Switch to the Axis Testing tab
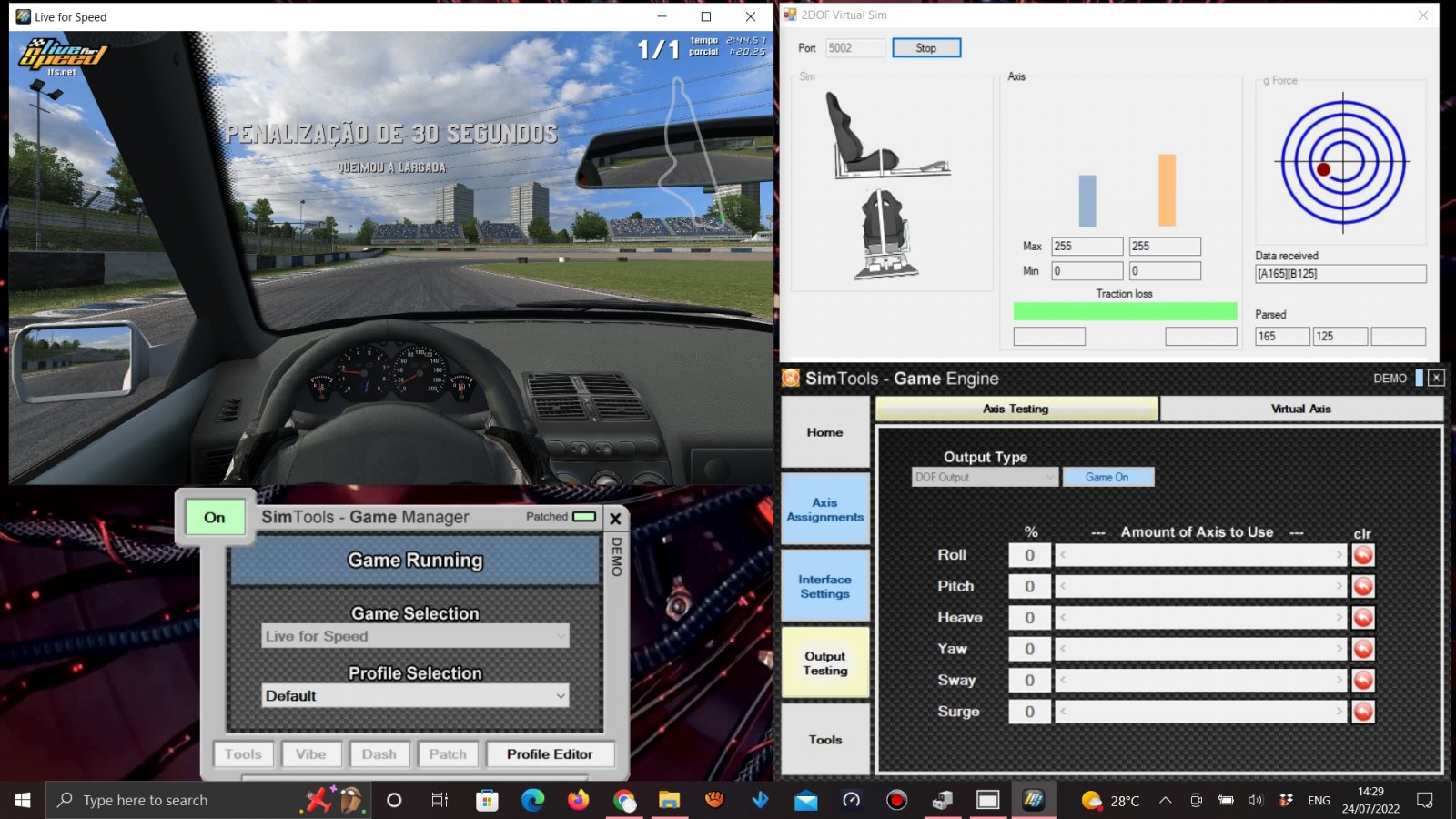The image size is (1456, 819). pyautogui.click(x=1016, y=409)
